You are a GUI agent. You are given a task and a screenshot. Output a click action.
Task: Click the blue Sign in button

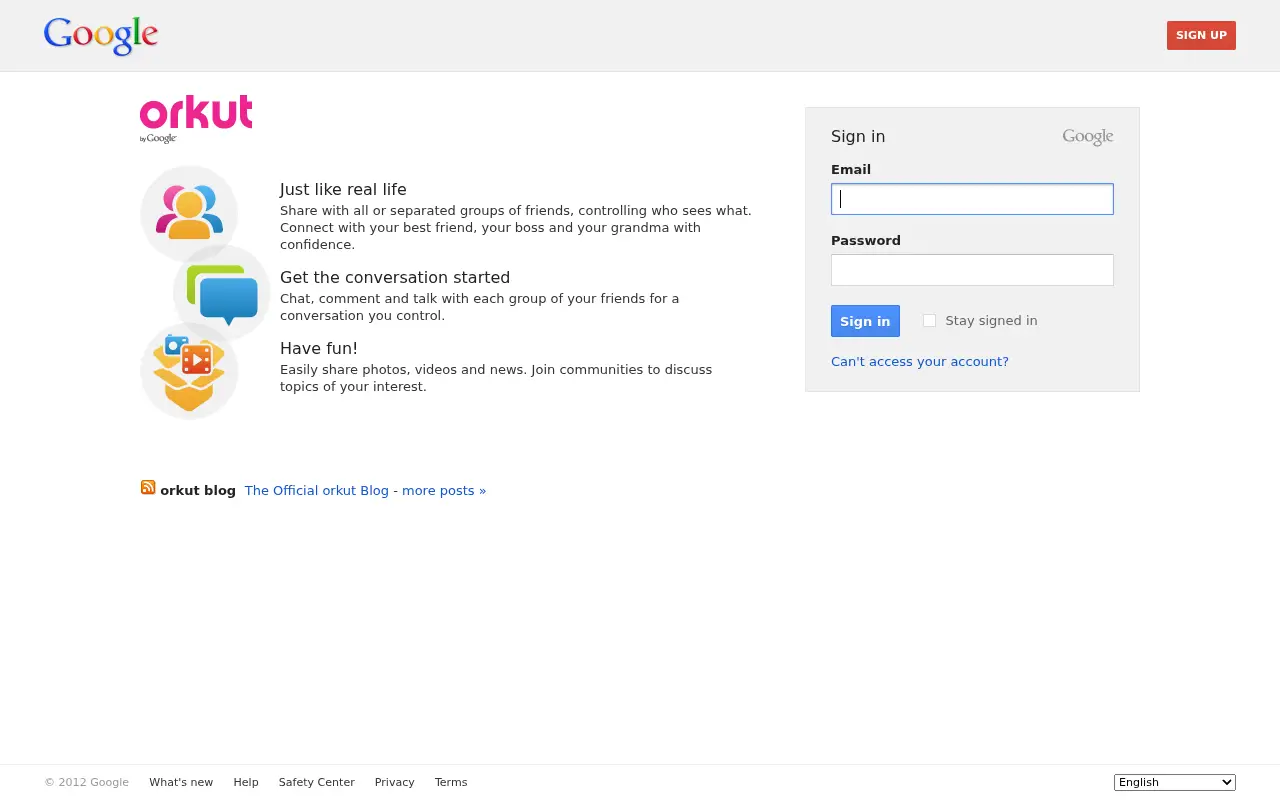[865, 321]
